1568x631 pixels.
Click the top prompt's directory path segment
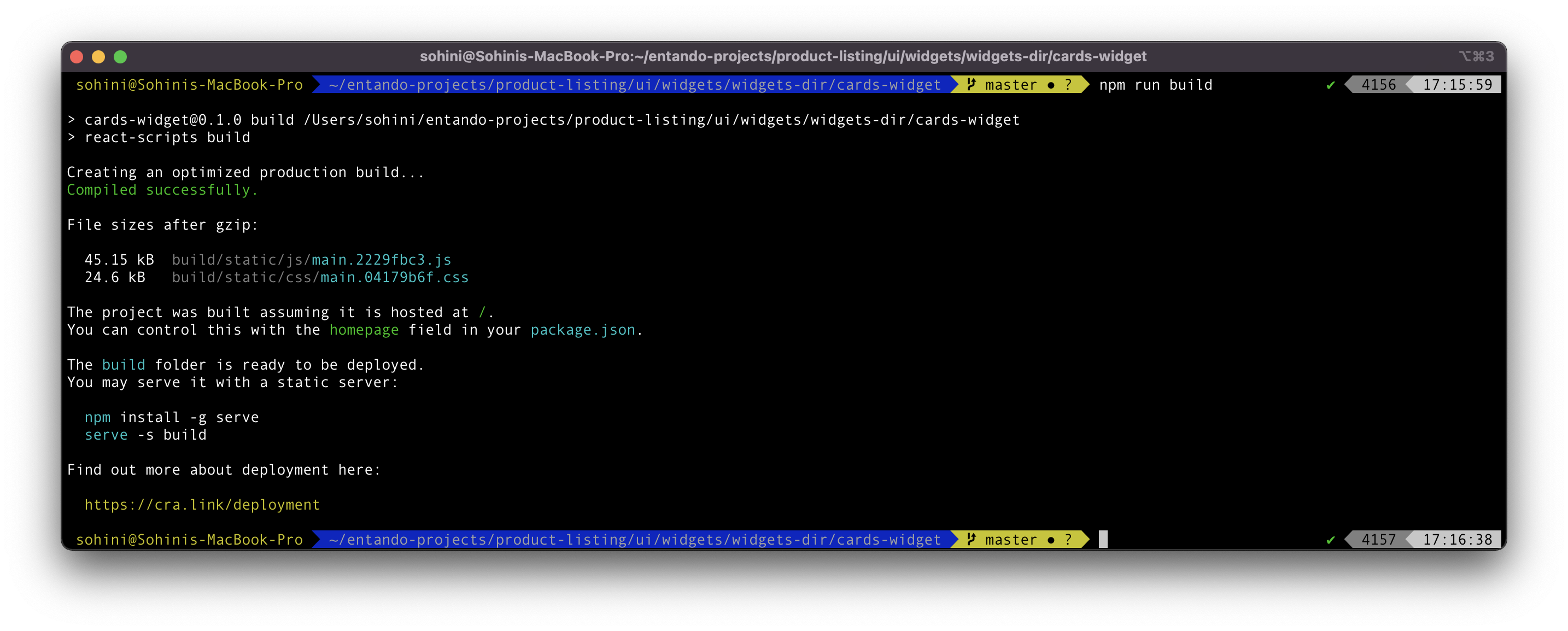tap(635, 85)
